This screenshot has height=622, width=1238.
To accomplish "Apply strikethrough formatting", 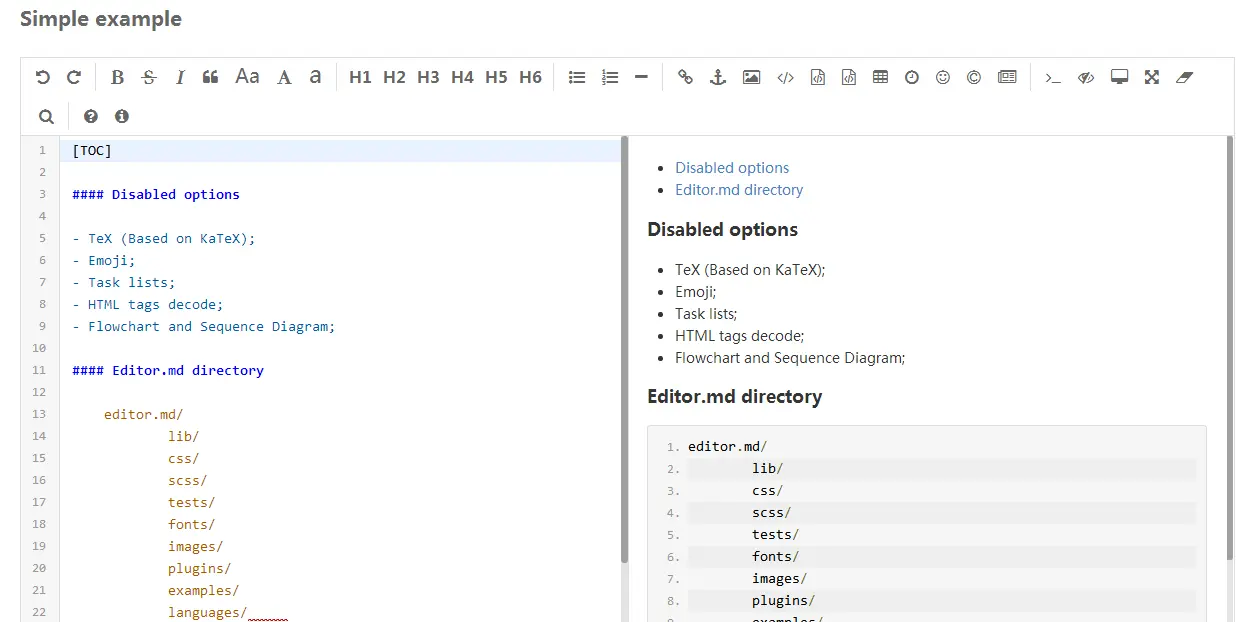I will tap(149, 77).
